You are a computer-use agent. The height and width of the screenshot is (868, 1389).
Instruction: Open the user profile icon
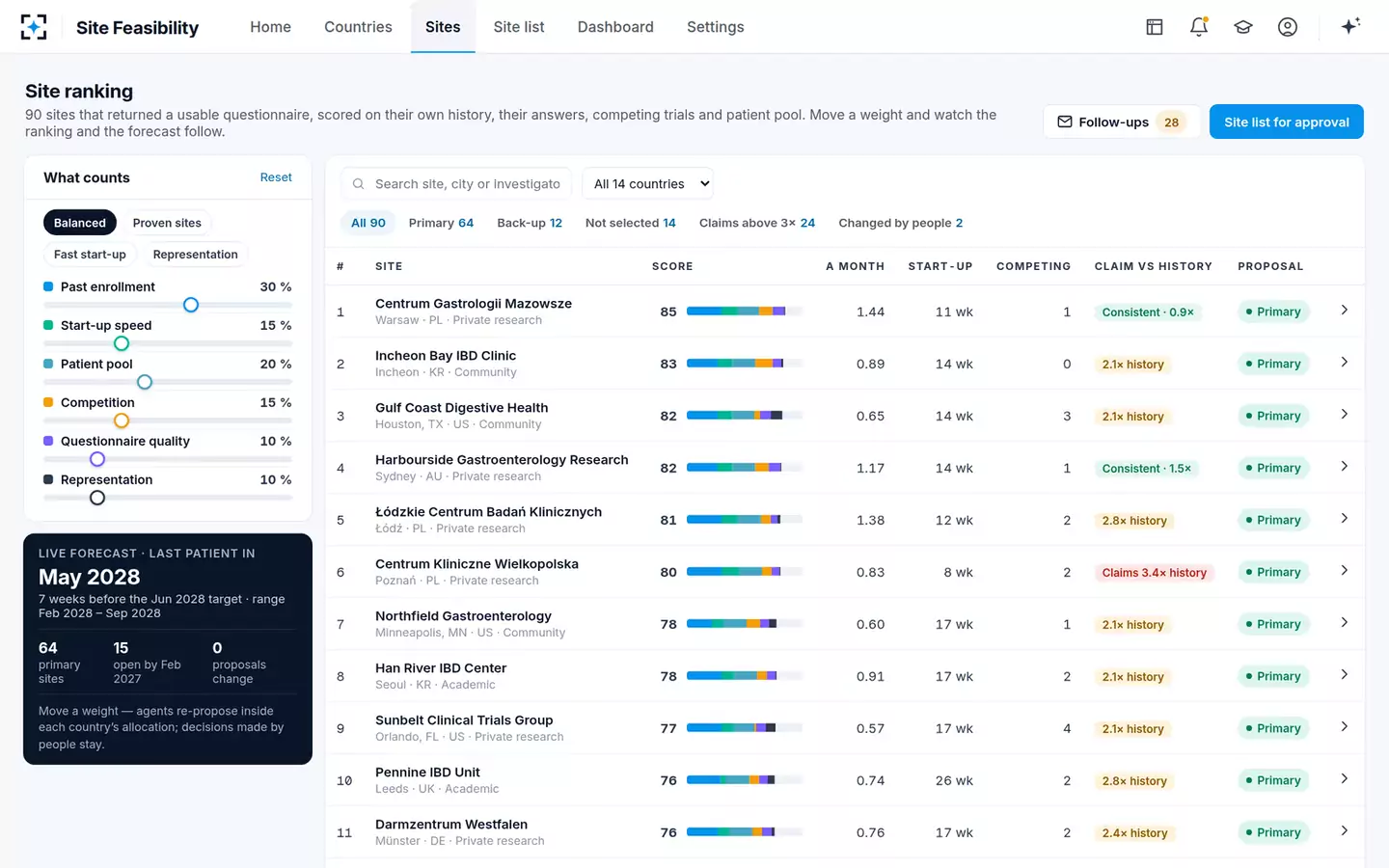(x=1288, y=27)
